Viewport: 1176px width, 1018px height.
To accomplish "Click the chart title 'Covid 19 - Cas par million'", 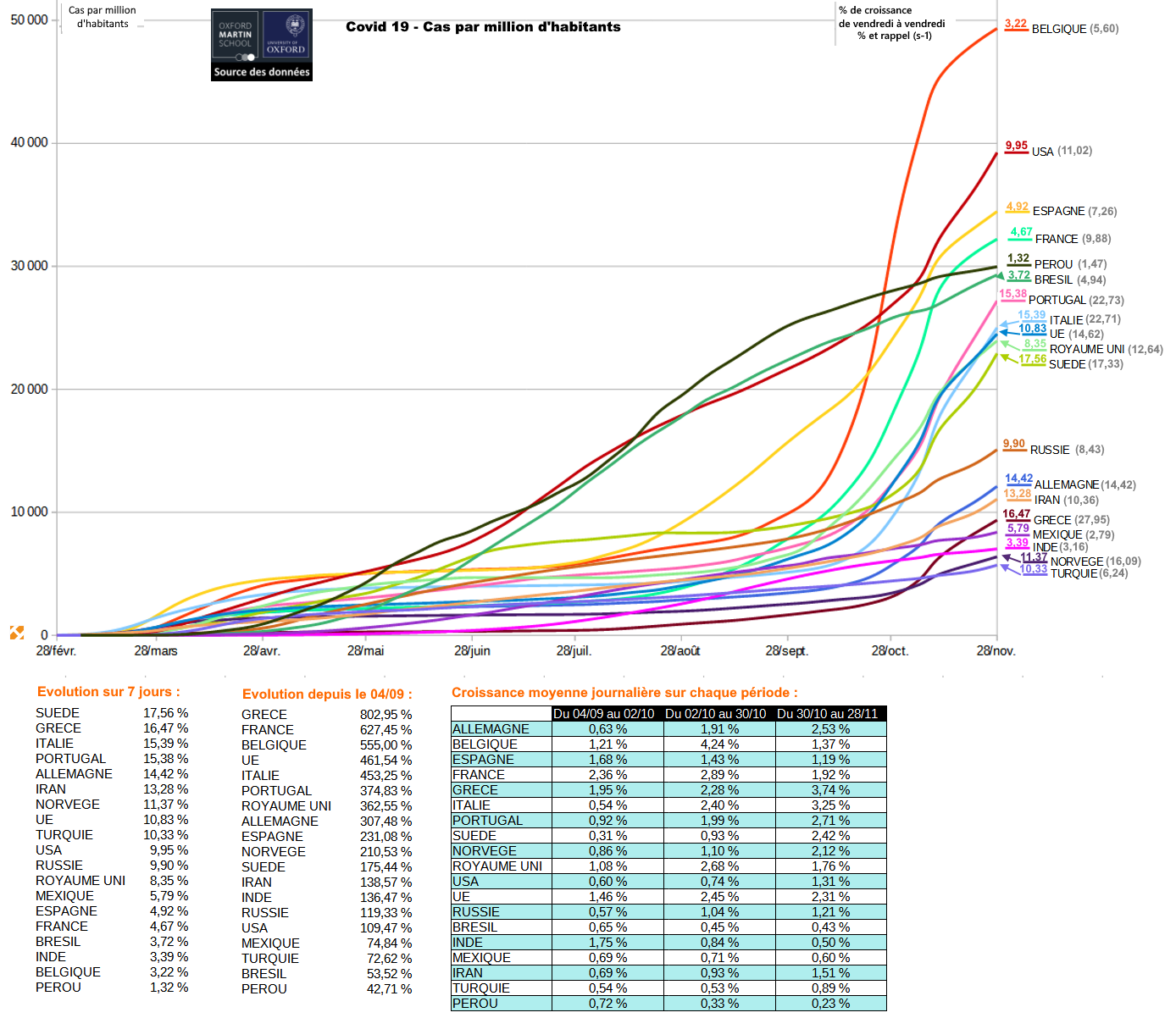I will [x=483, y=27].
